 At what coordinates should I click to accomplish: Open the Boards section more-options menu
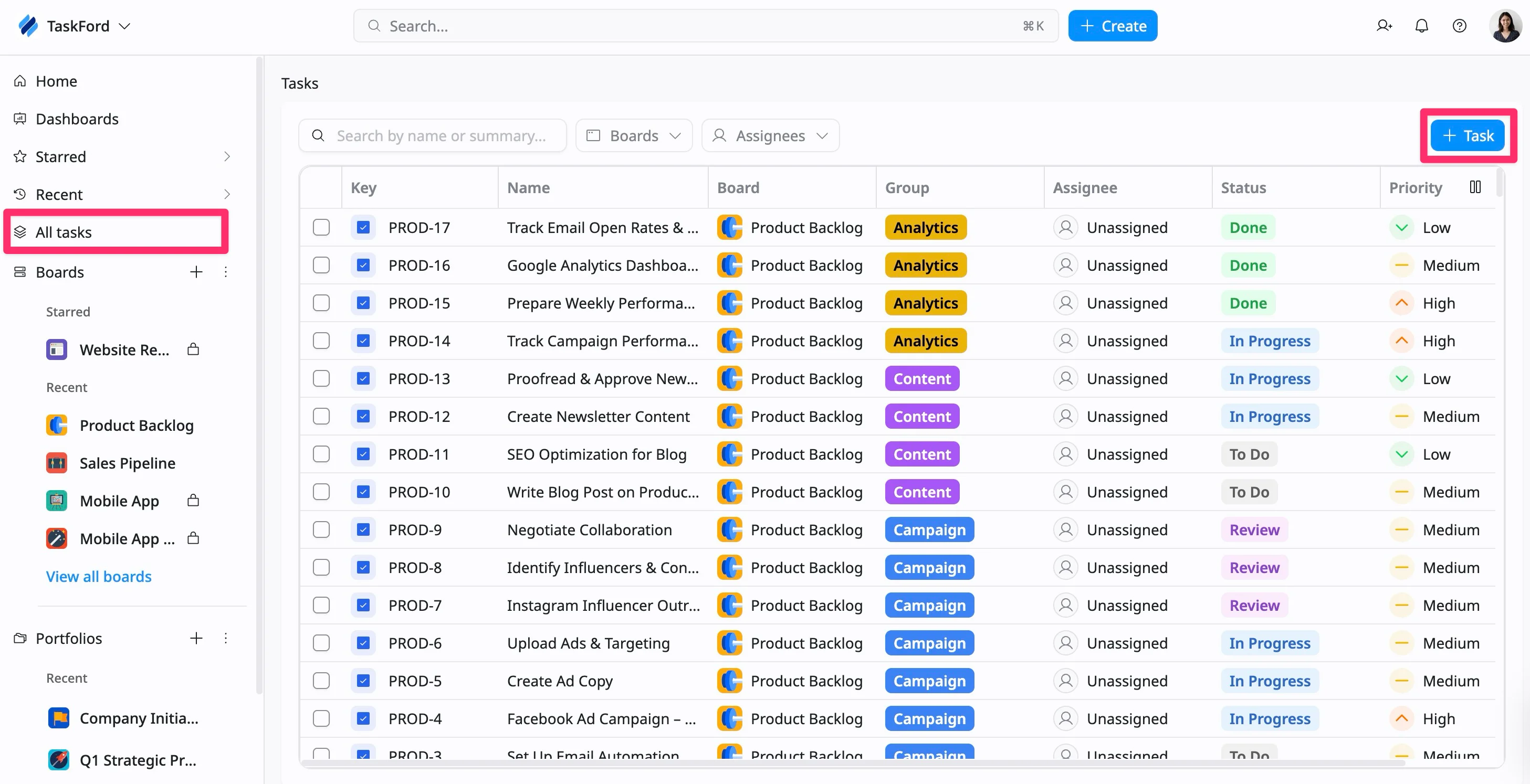[x=226, y=272]
